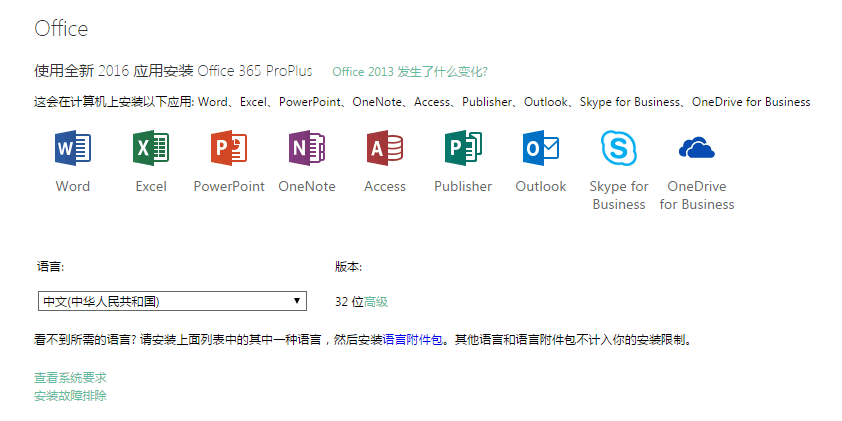Screen dimensions: 842x421
Task: Click the PowerPoint text label
Action: pos(229,186)
